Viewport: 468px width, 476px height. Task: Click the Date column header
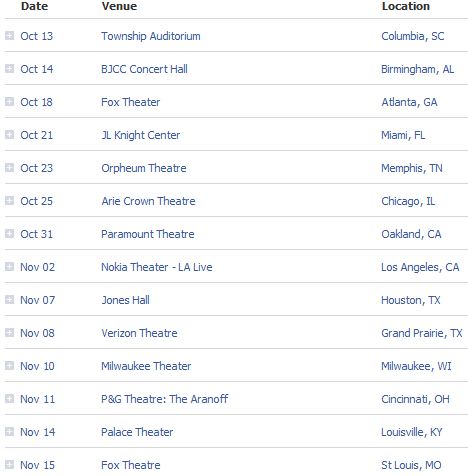click(x=34, y=6)
